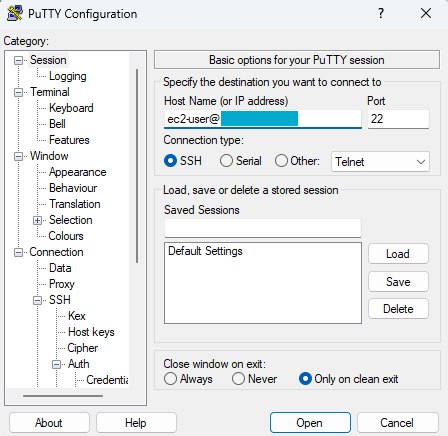Collapse the Session tree node
The height and width of the screenshot is (436, 448).
18,60
